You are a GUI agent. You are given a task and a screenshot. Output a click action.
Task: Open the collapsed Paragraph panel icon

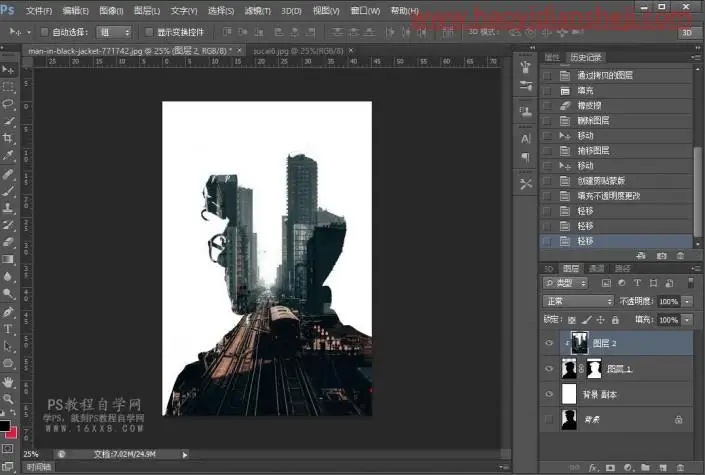pyautogui.click(x=526, y=157)
